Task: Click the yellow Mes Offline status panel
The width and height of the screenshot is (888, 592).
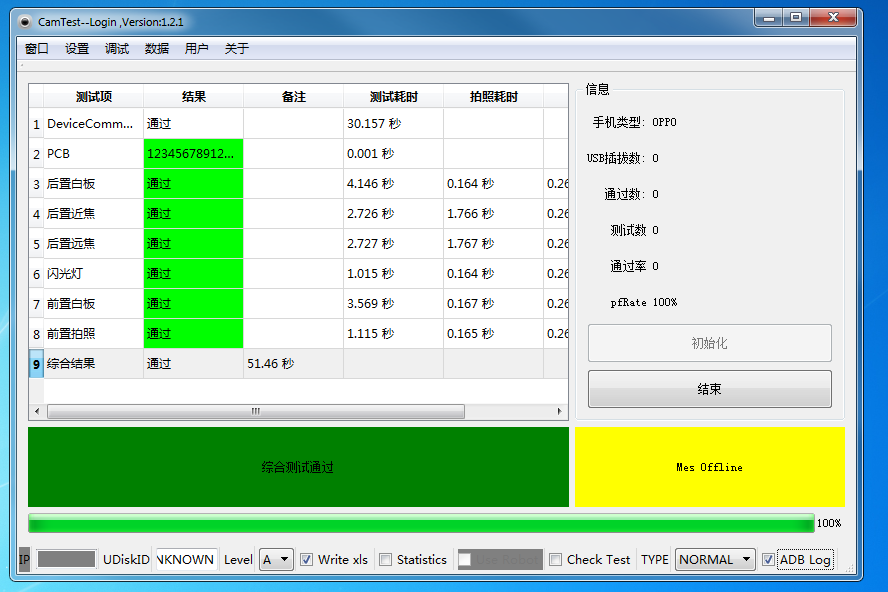Action: [709, 467]
